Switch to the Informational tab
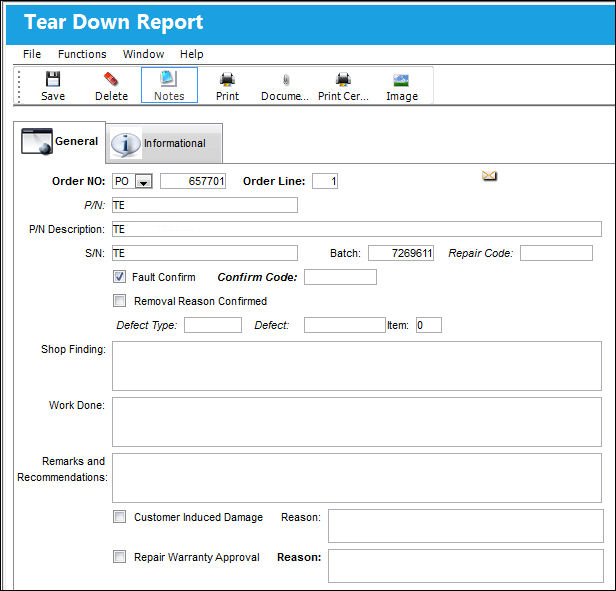The image size is (616, 591). pos(164,143)
